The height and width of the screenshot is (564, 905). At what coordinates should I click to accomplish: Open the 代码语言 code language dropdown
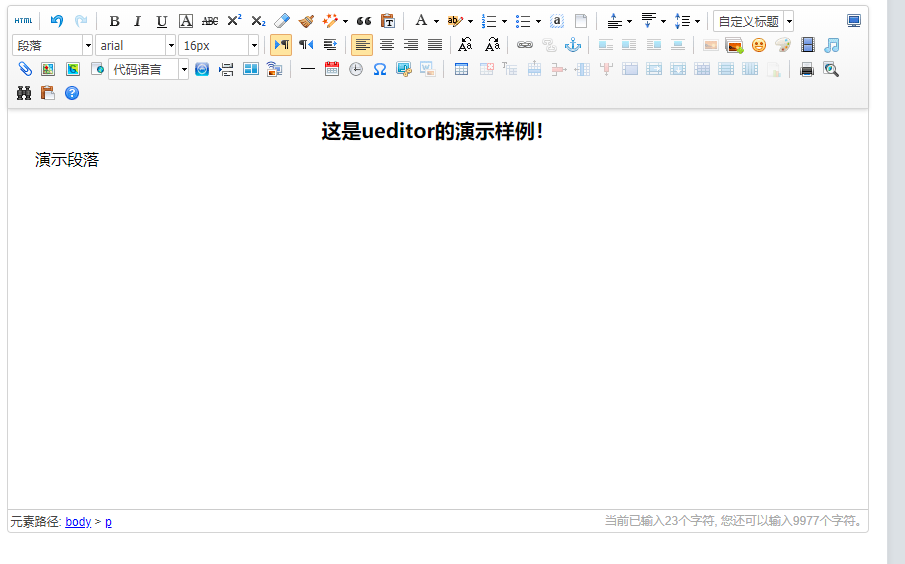[x=148, y=69]
